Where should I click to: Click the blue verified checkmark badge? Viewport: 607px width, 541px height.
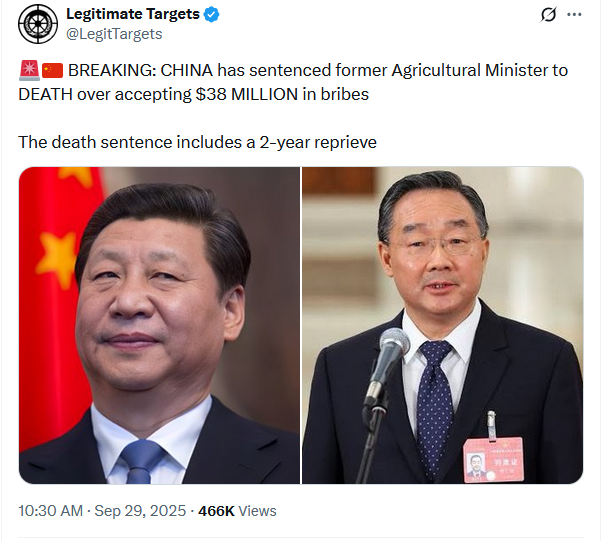pyautogui.click(x=211, y=15)
